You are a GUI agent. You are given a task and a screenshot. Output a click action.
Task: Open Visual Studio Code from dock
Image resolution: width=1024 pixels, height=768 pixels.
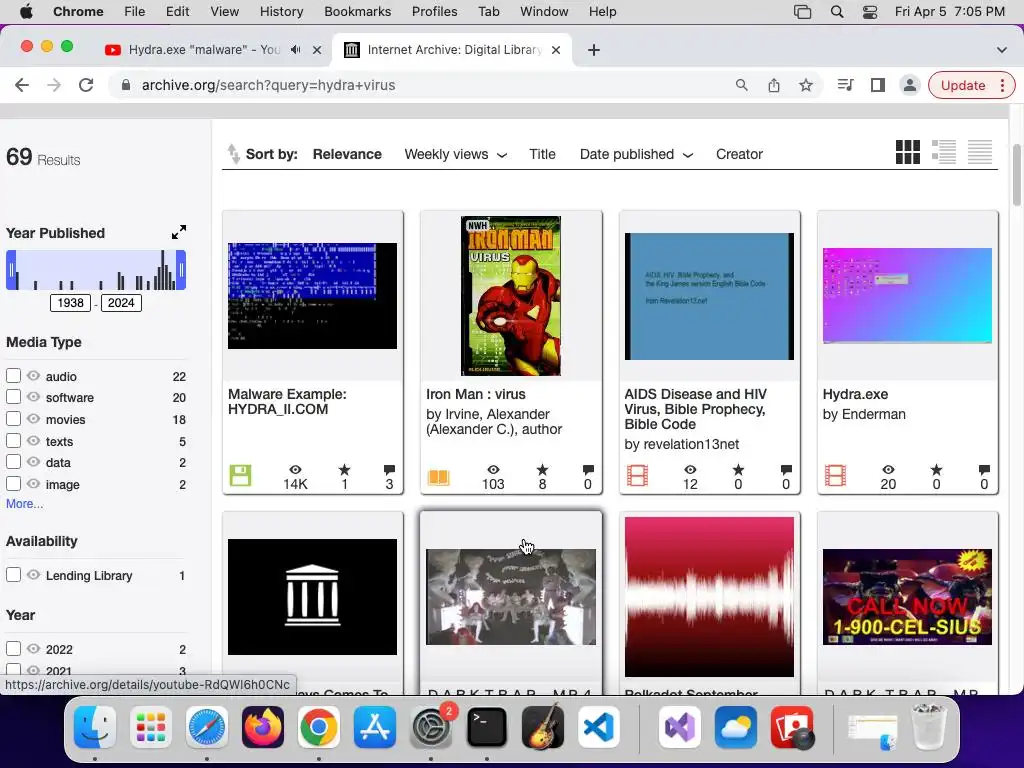point(598,726)
